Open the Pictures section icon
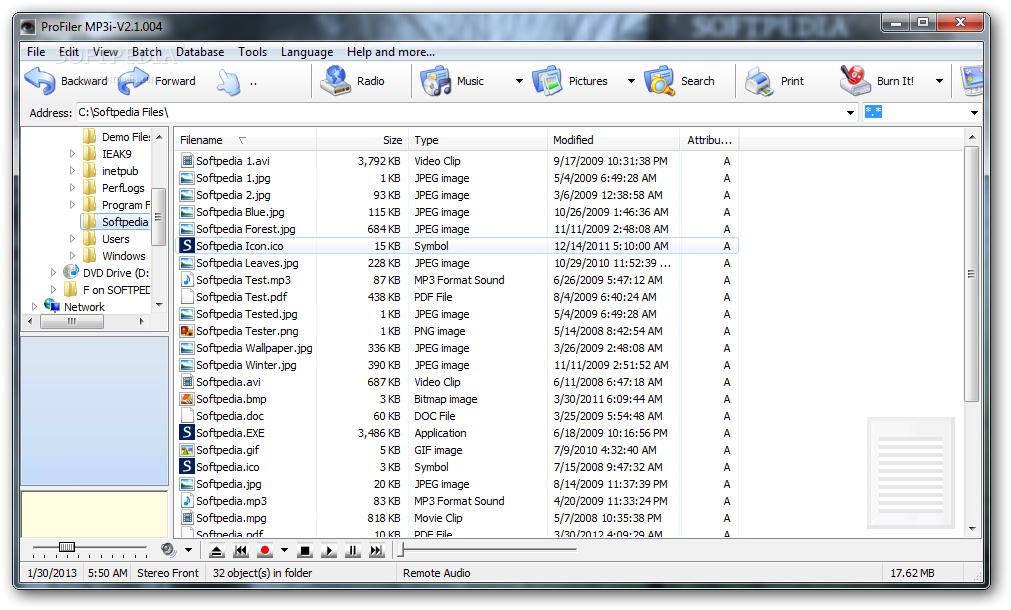This screenshot has width=1011, height=610. (547, 81)
